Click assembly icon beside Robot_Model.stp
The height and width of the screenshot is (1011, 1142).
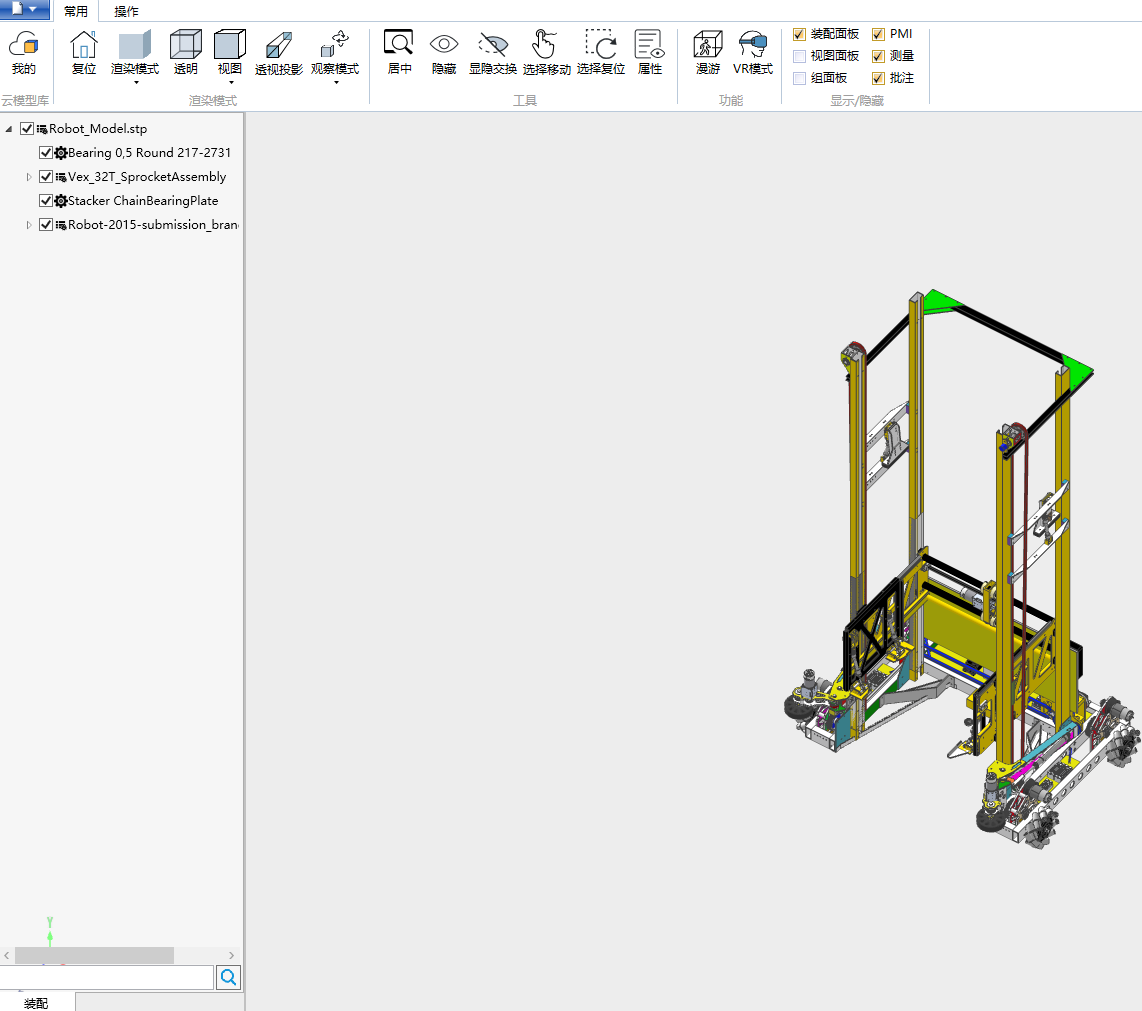click(42, 129)
